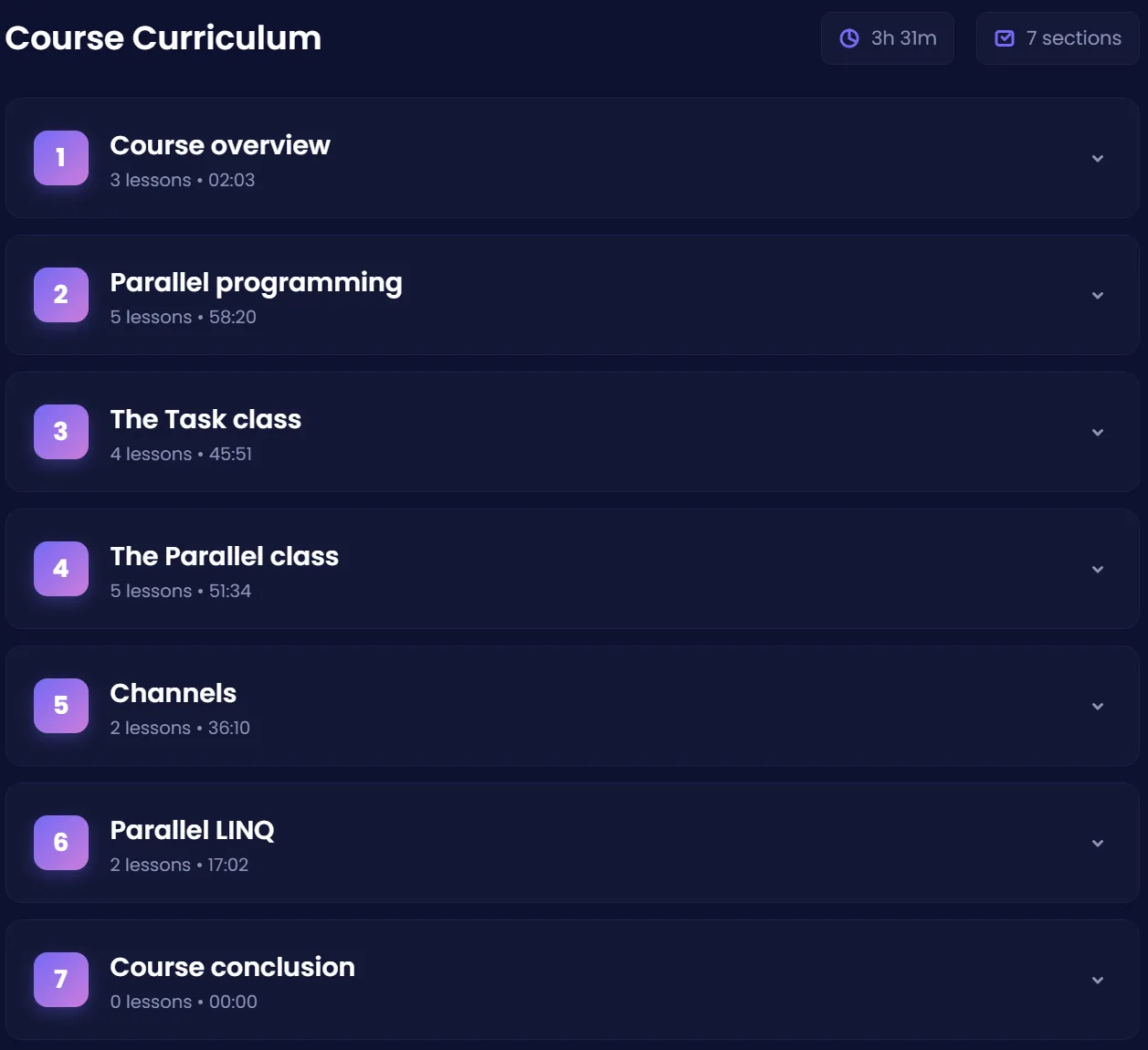
Task: Expand the Channels section chevron
Action: [x=1098, y=707]
